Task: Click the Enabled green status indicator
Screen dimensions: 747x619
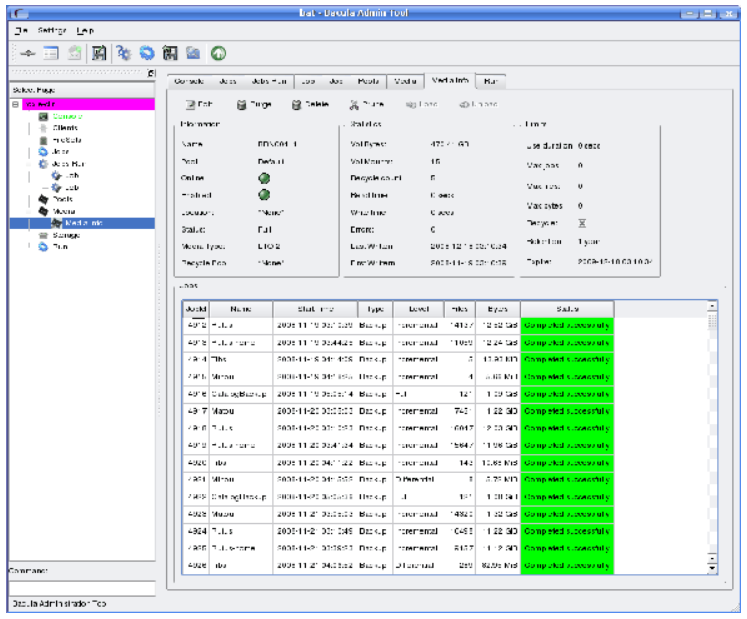Action: (265, 196)
